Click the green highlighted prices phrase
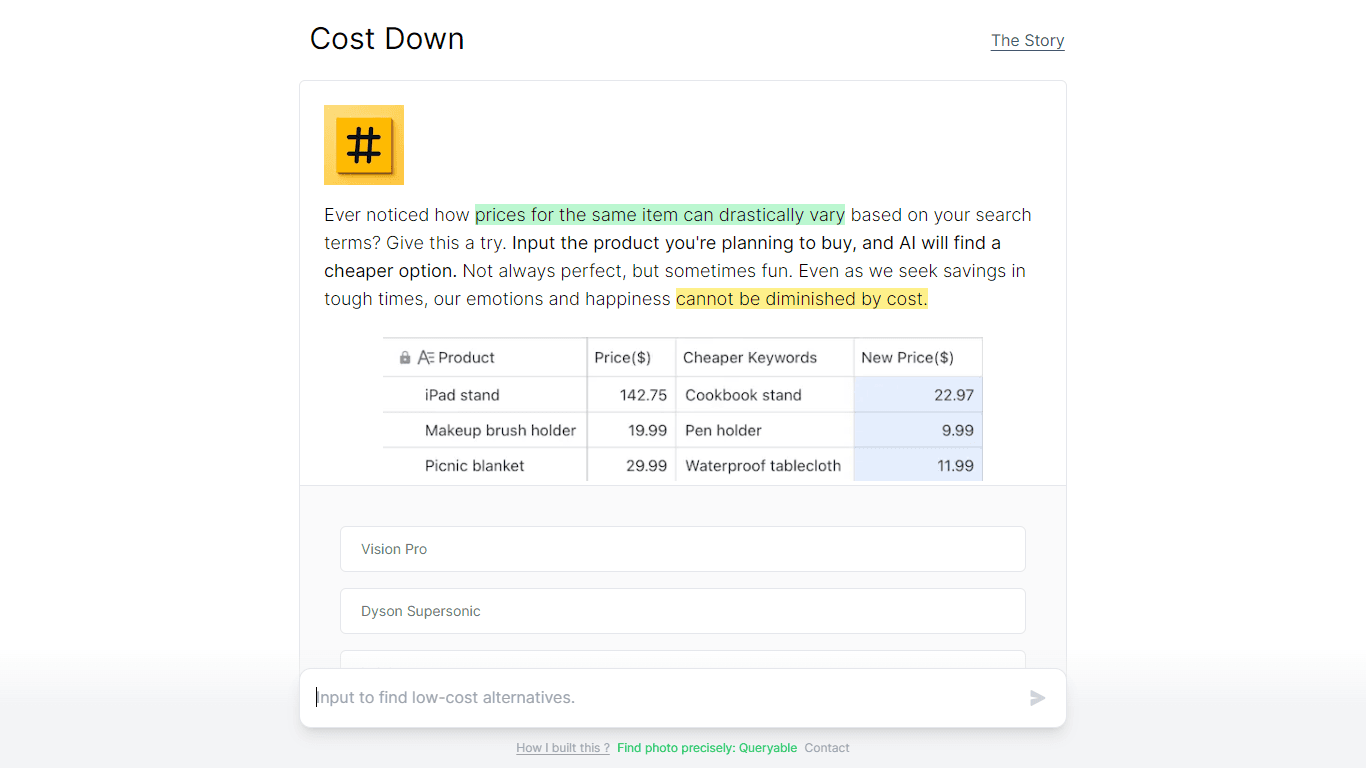1366x768 pixels. 660,215
